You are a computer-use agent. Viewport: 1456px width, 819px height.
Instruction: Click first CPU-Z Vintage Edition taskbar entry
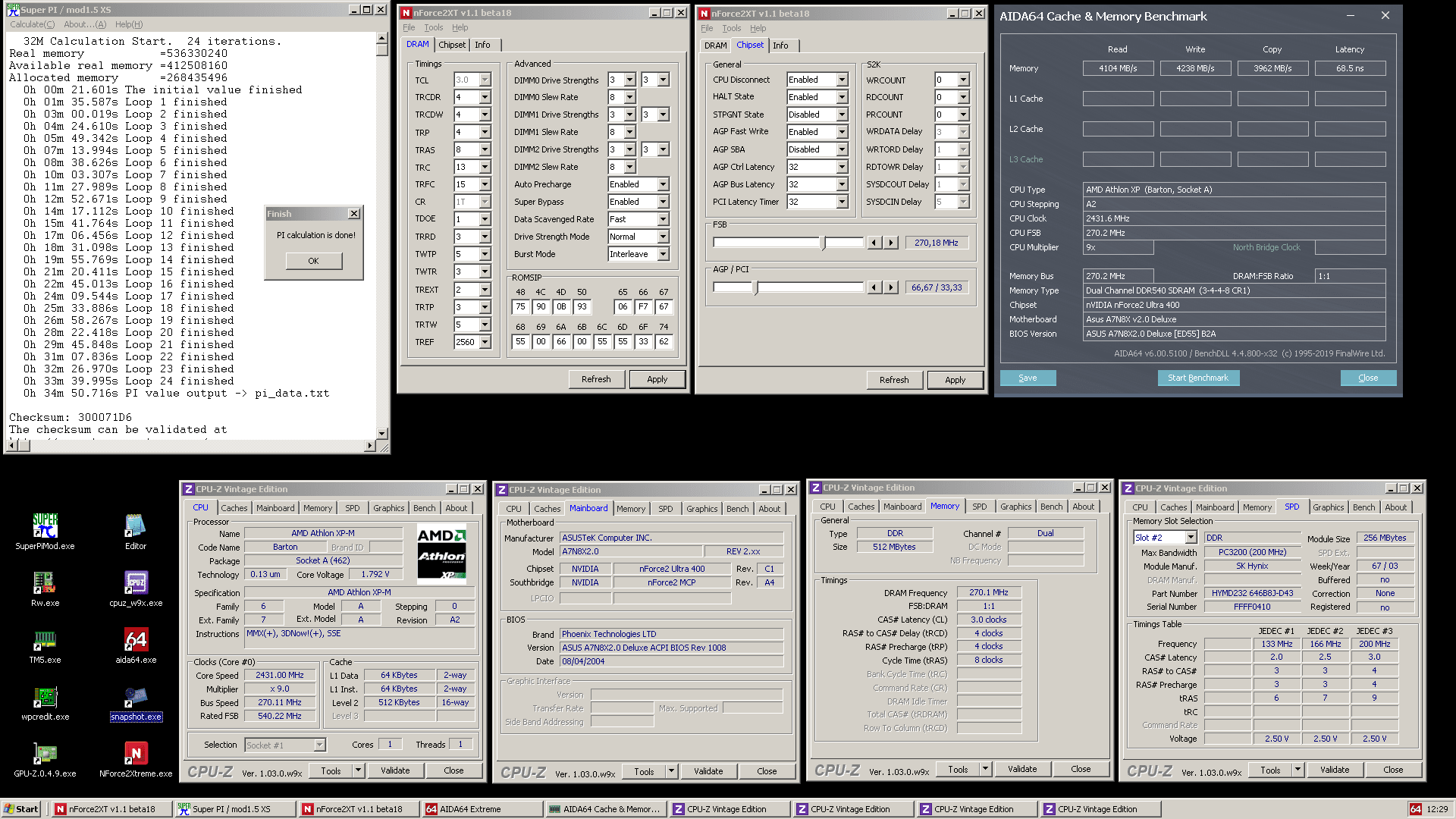[x=730, y=809]
